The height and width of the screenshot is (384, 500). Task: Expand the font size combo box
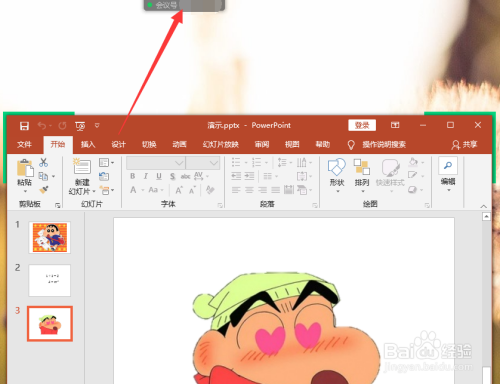203,163
